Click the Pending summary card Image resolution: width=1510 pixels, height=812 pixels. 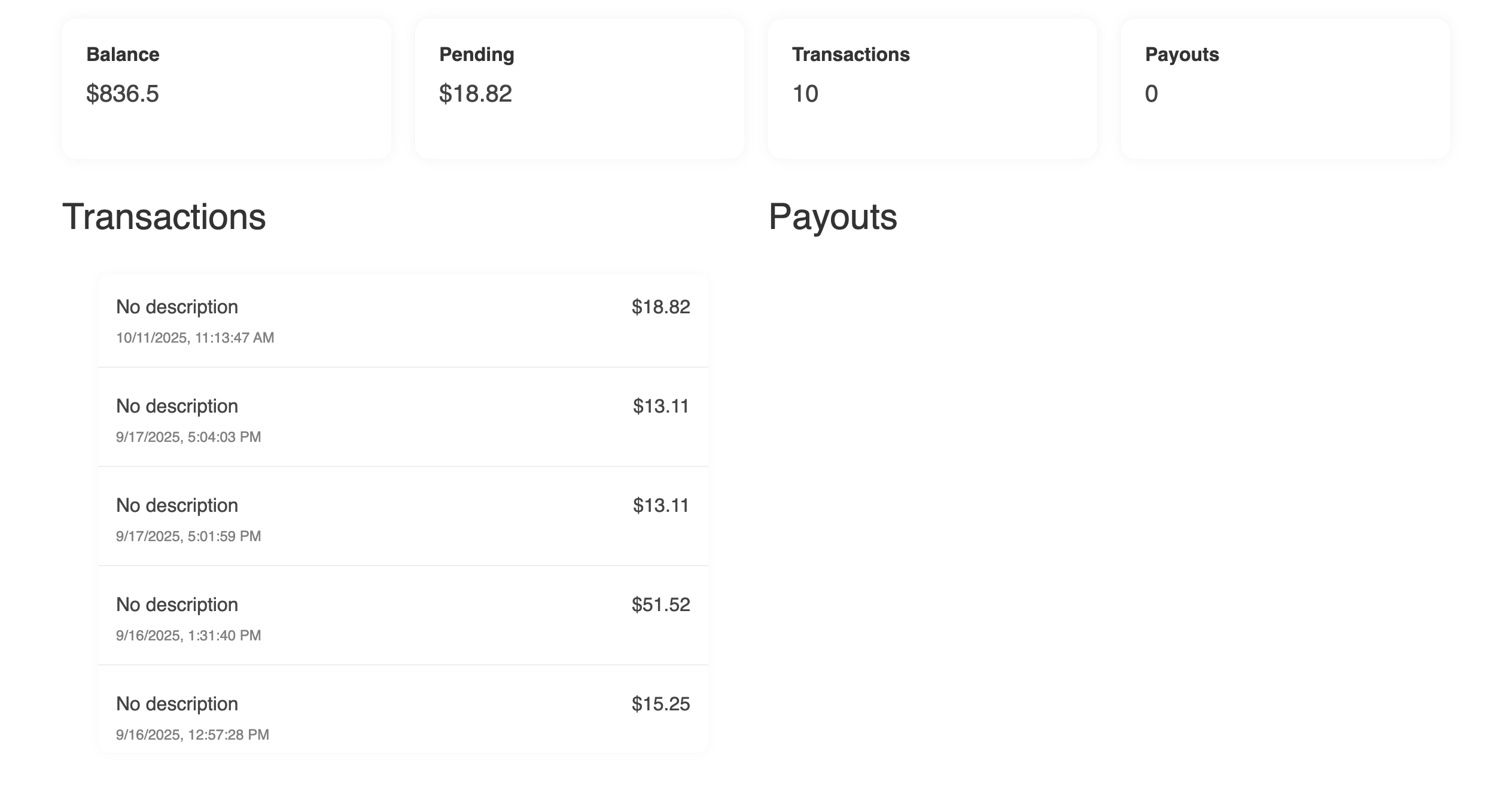[x=580, y=88]
